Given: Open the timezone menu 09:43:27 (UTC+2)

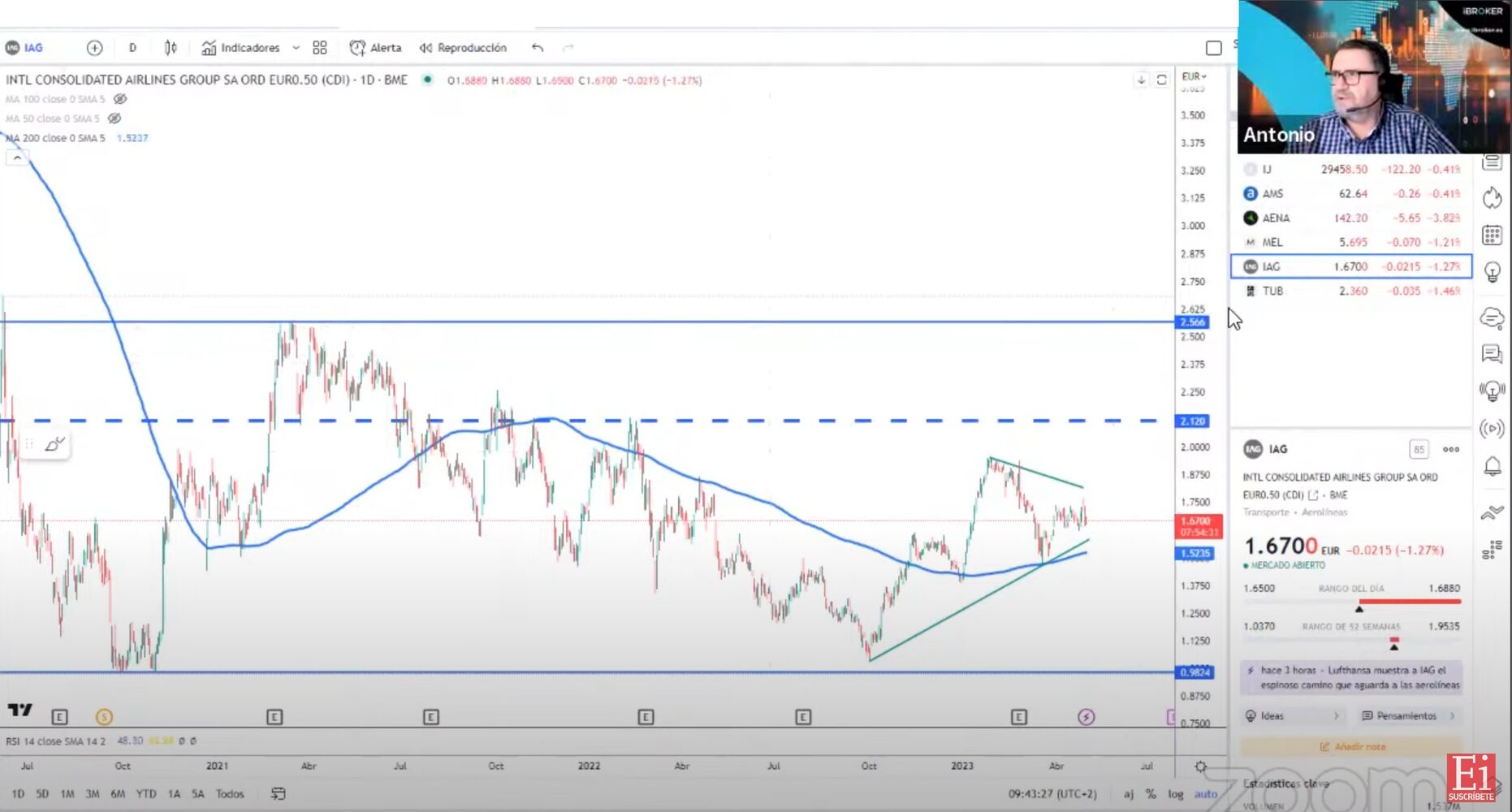Looking at the screenshot, I should click(x=1052, y=794).
